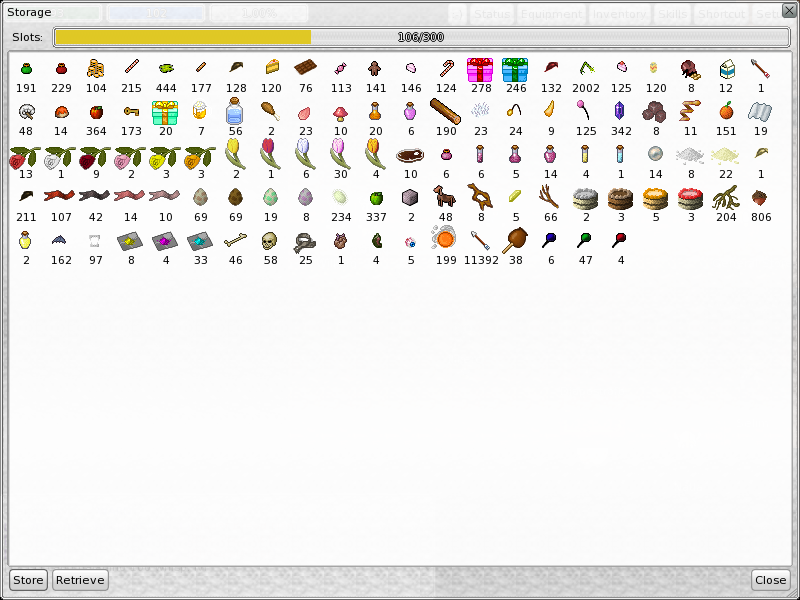Select the milk carton item (12)
The width and height of the screenshot is (800, 600).
tap(726, 69)
